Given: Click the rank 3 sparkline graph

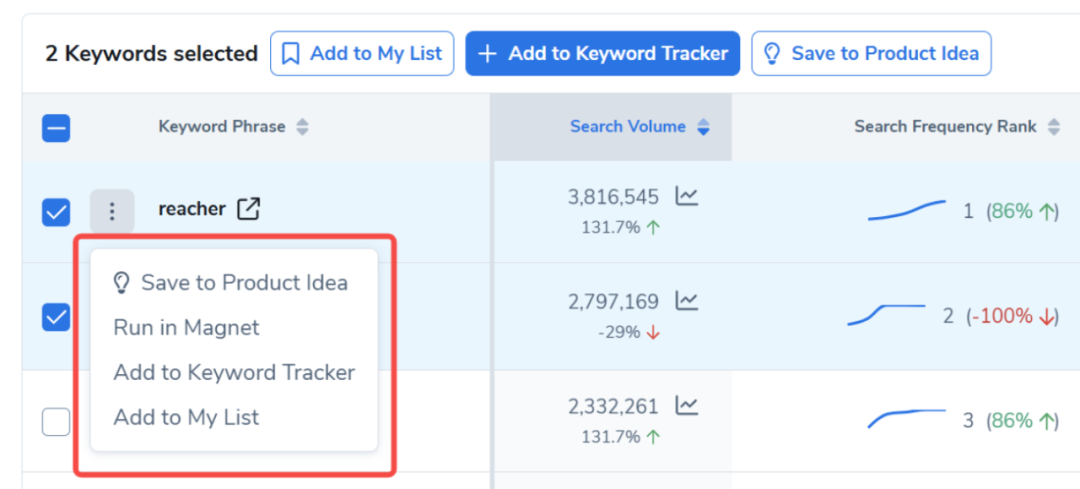Looking at the screenshot, I should click(906, 418).
